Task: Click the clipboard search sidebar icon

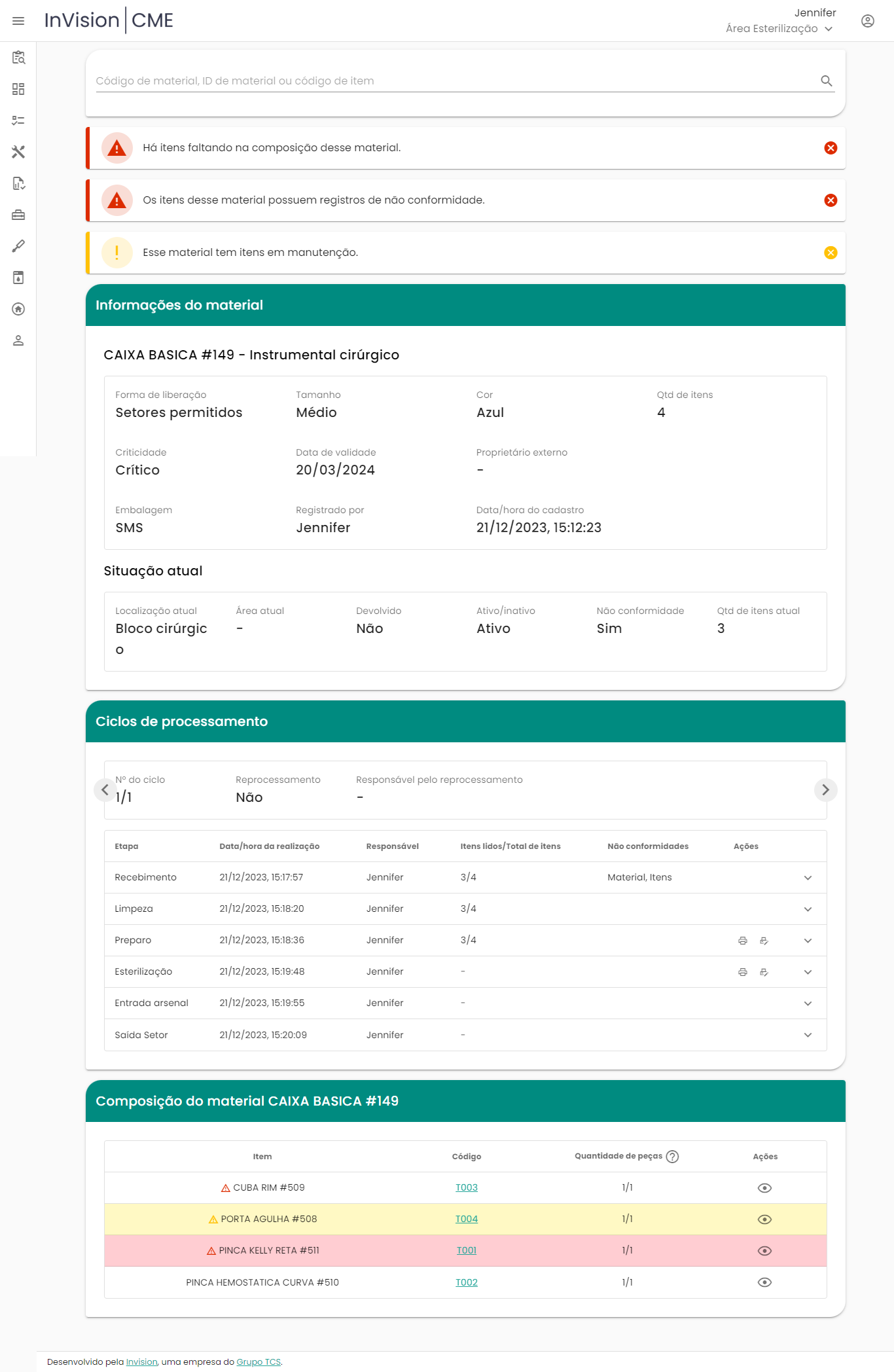Action: tap(18, 58)
